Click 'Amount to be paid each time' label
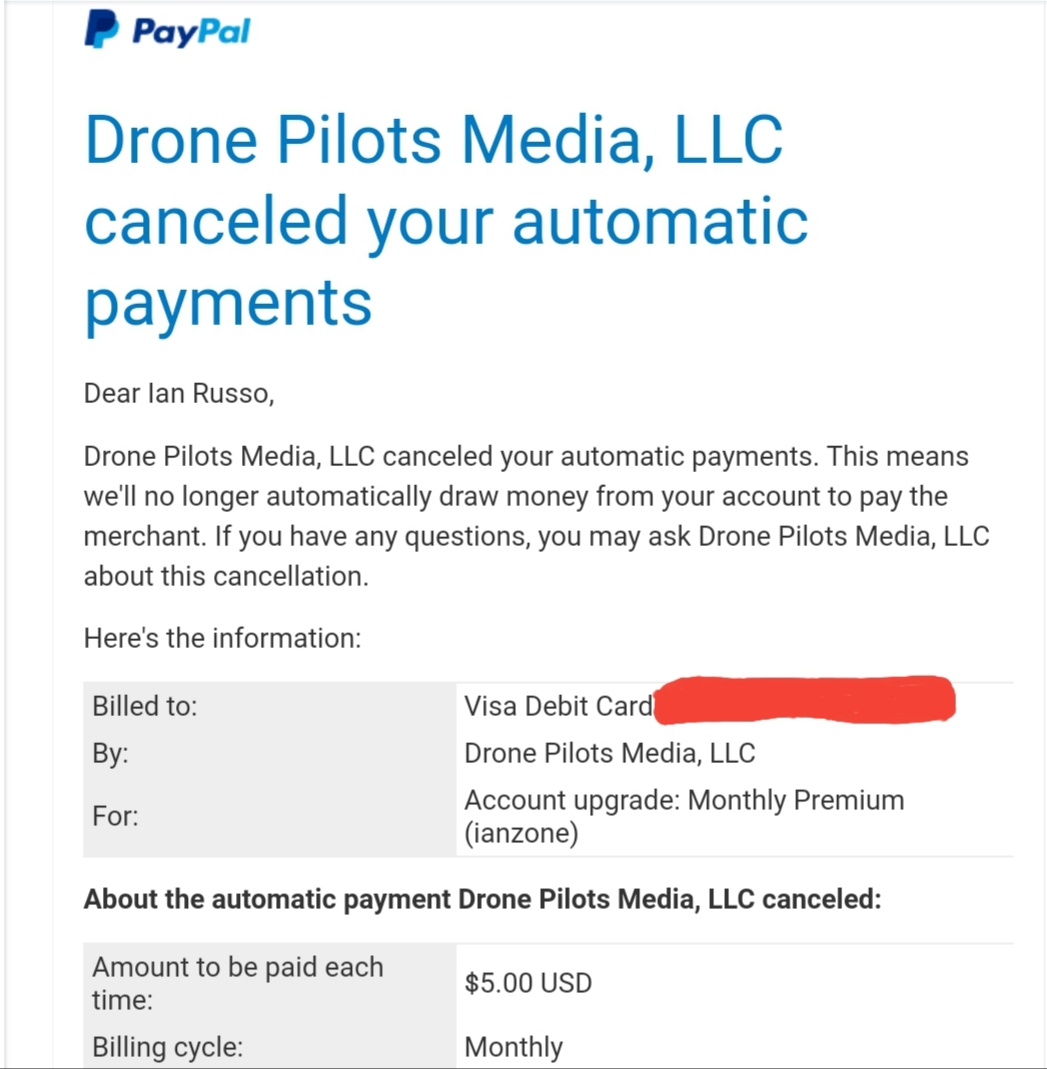The width and height of the screenshot is (1047, 1069). [x=238, y=984]
